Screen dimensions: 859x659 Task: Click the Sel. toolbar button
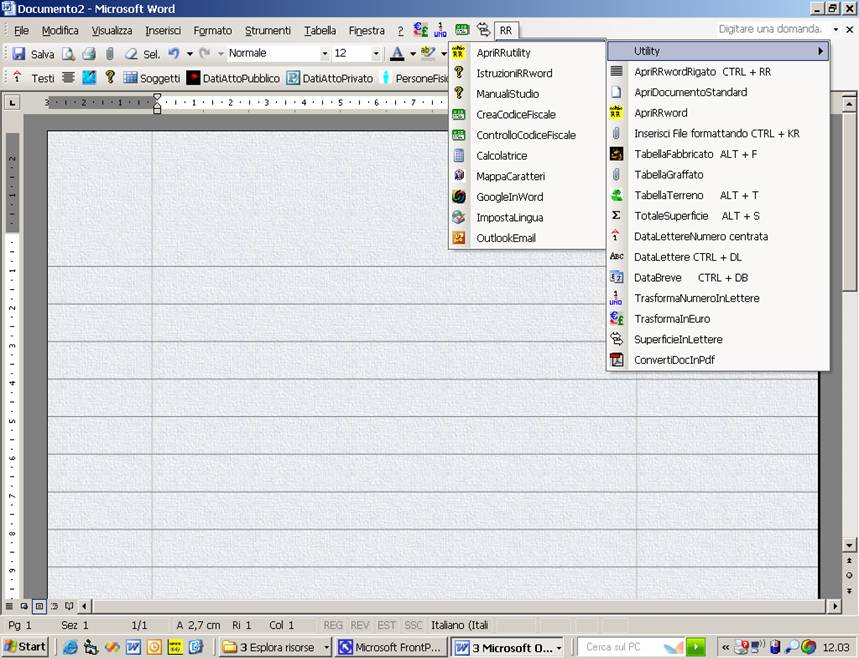point(142,54)
